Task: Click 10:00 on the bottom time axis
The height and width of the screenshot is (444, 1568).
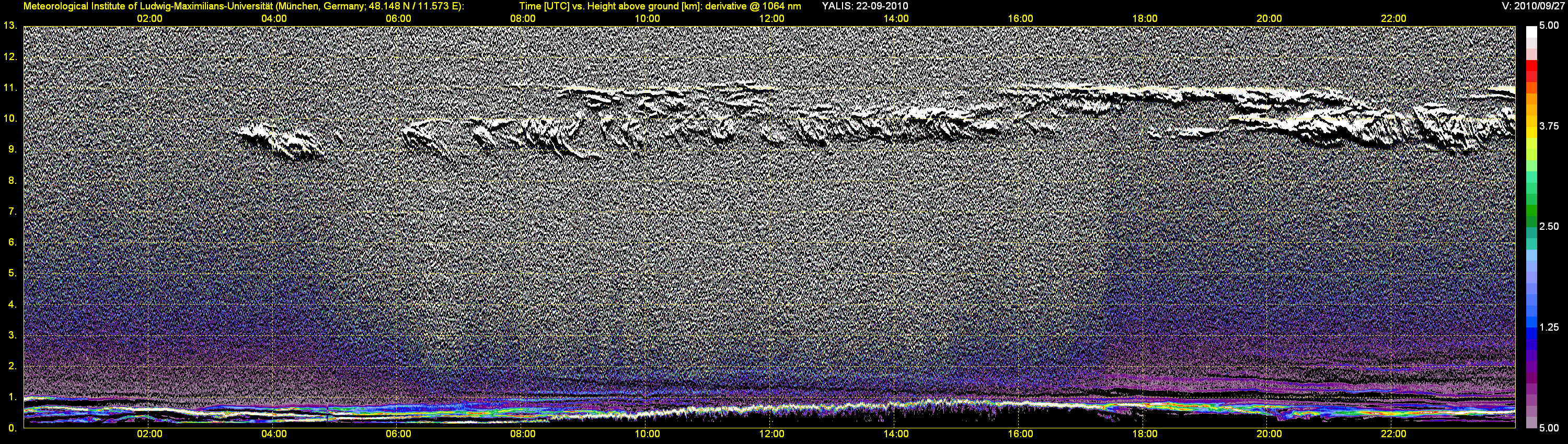Action: tap(647, 434)
